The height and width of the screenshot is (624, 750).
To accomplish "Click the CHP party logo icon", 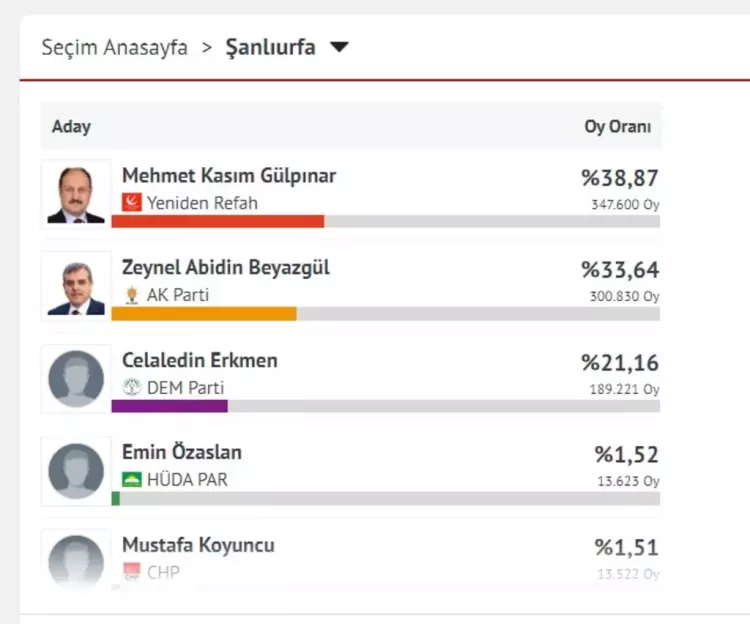I will point(132,572).
